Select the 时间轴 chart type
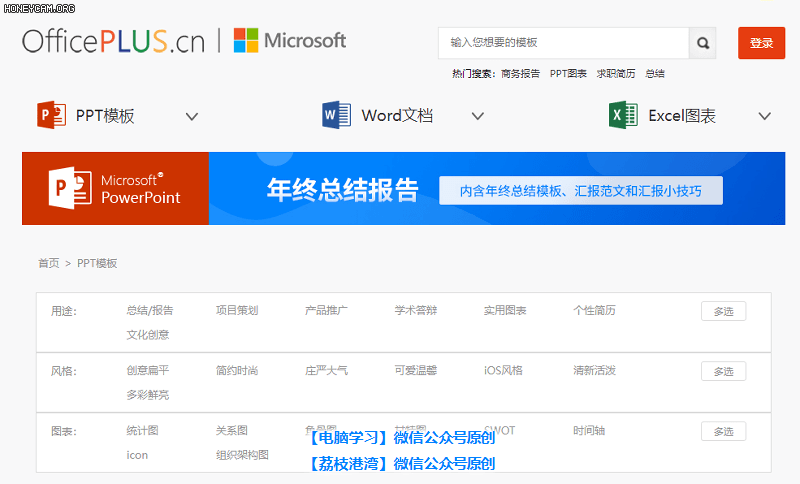The image size is (800, 484). click(589, 430)
